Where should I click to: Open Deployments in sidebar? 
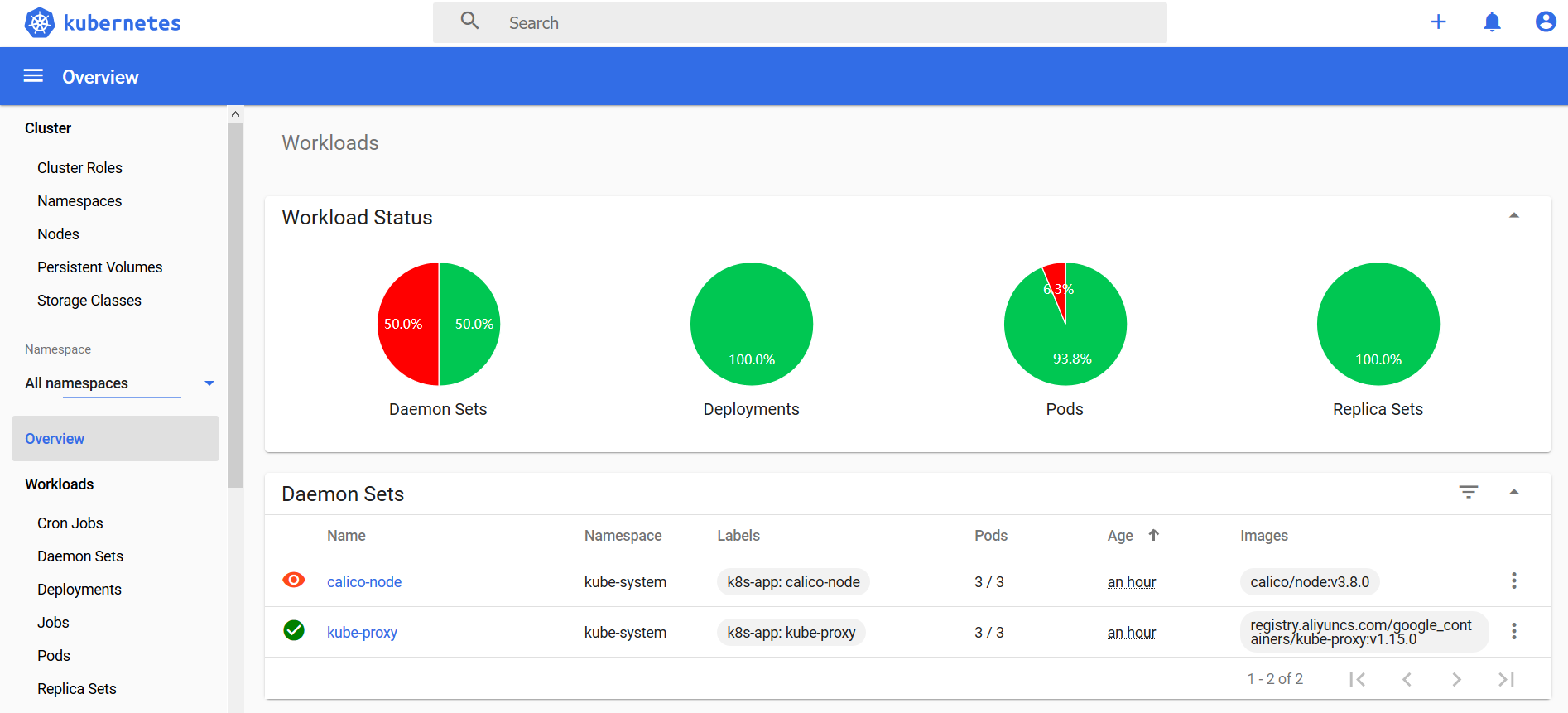click(79, 590)
